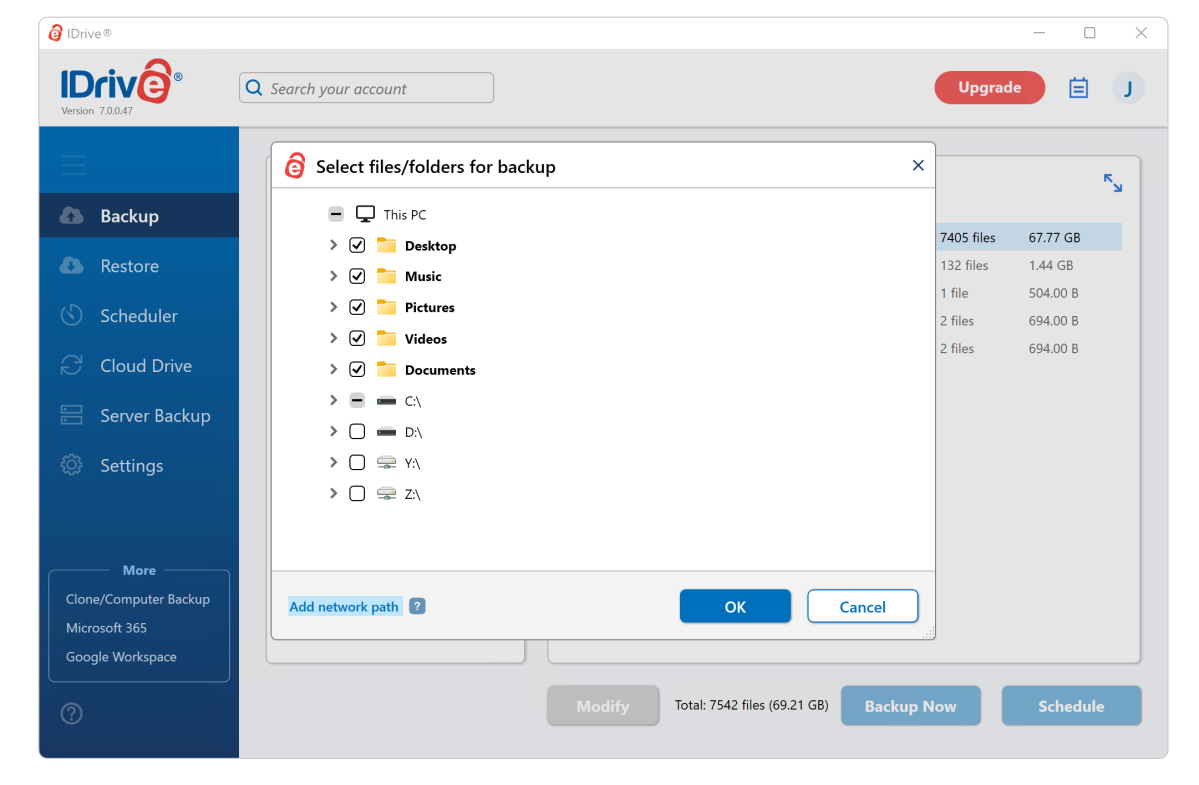The image size is (1199, 785).
Task: Toggle the C:\ drive checkbox
Action: (x=357, y=401)
